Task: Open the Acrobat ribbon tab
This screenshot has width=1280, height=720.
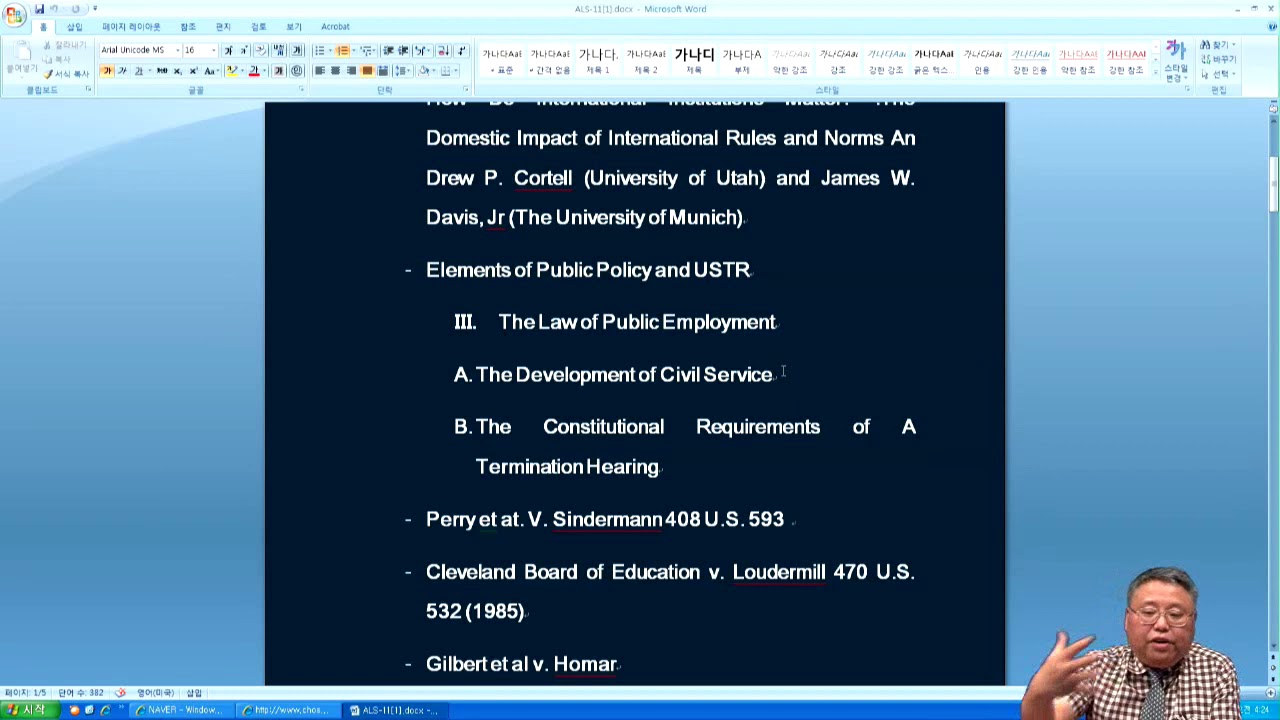Action: tap(335, 27)
